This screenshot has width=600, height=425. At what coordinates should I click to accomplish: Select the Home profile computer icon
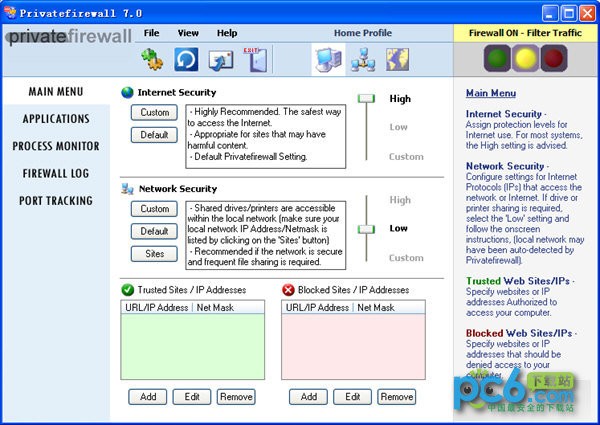[328, 59]
